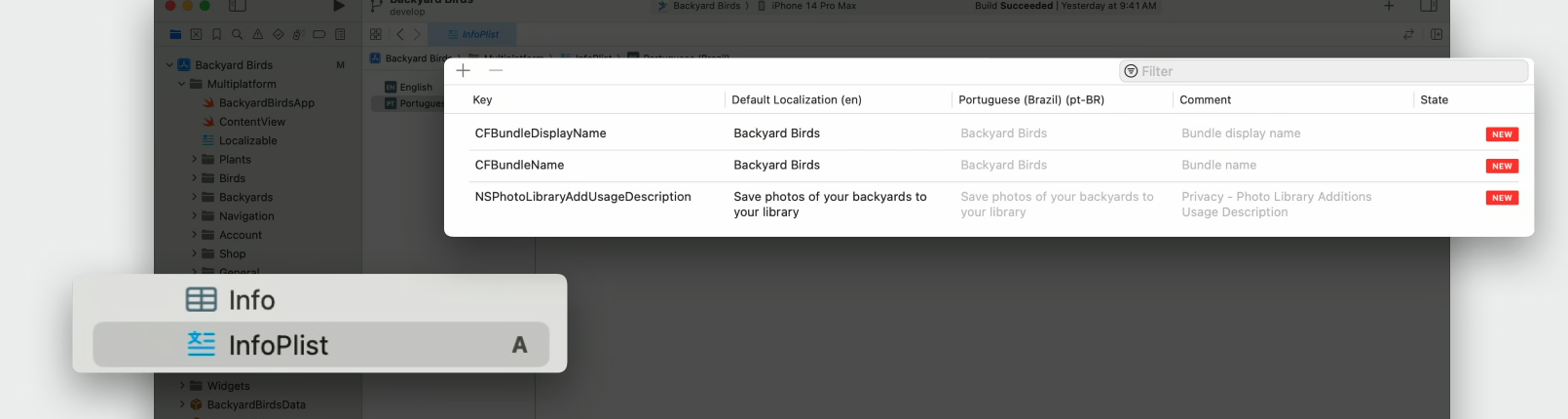Open the Find navigator magnifier icon
Viewport: 1568px width, 419px height.
click(x=237, y=34)
